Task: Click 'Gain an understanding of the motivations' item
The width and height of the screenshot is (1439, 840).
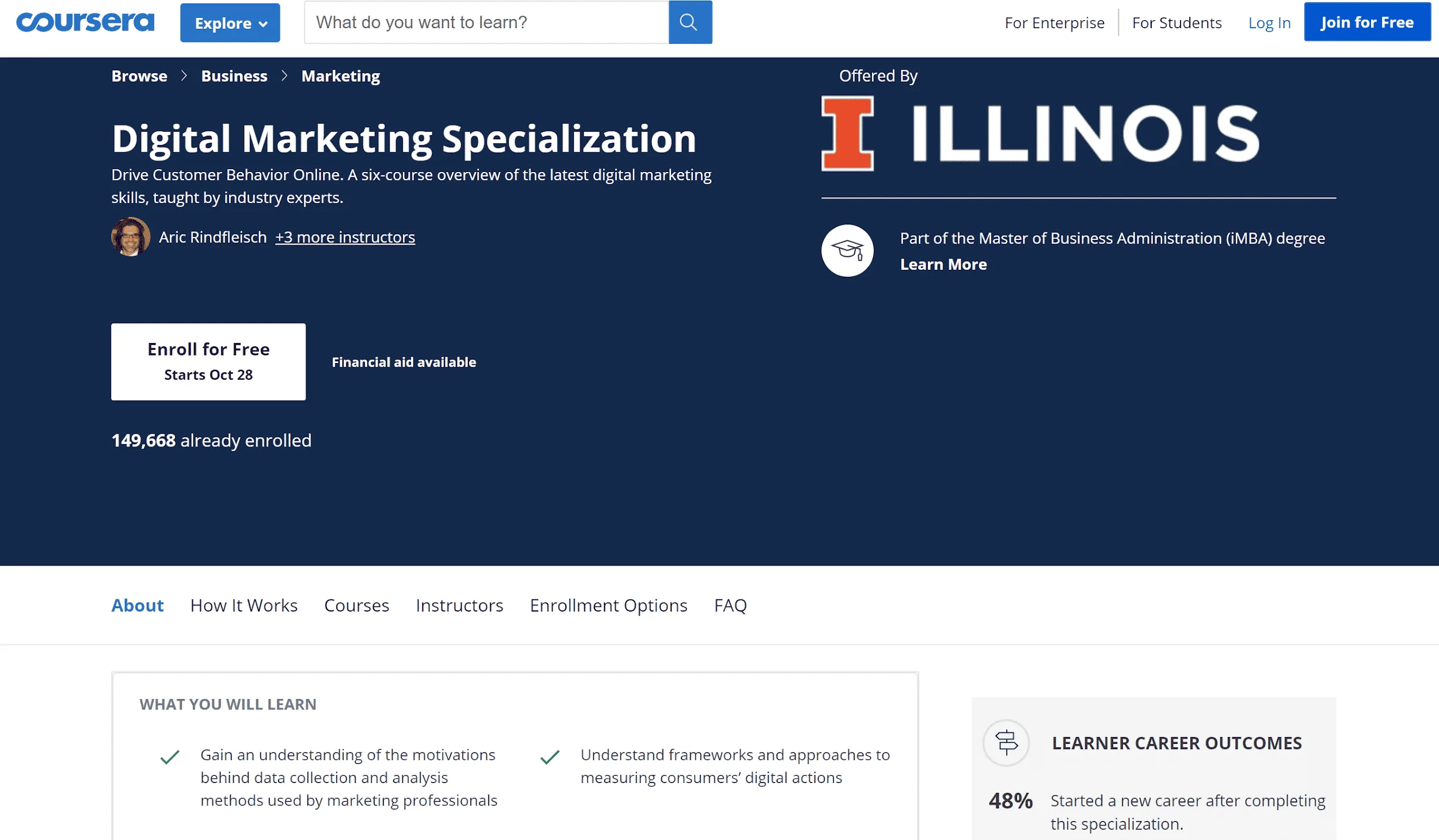Action: click(x=349, y=777)
